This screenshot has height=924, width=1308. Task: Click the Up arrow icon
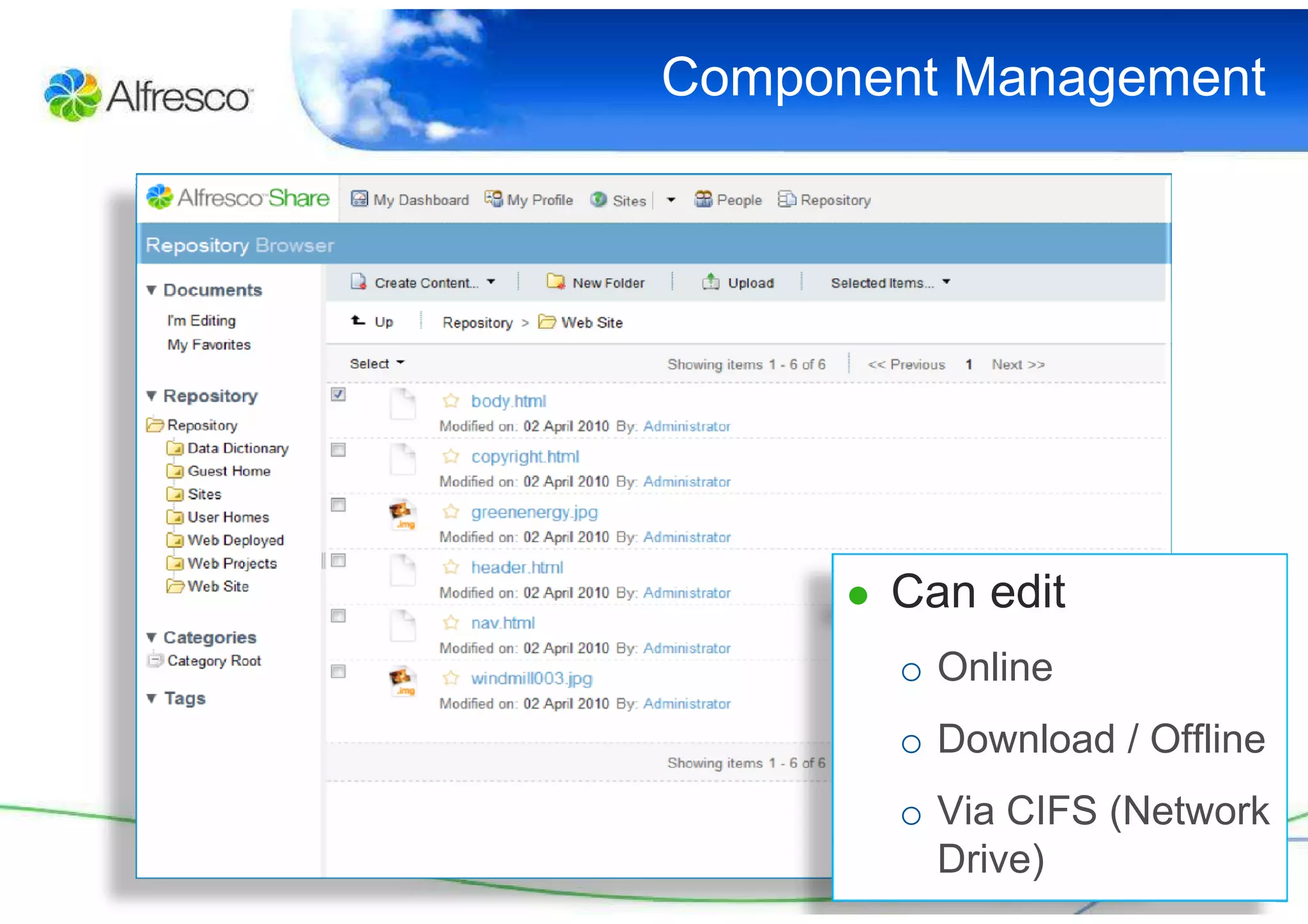358,321
